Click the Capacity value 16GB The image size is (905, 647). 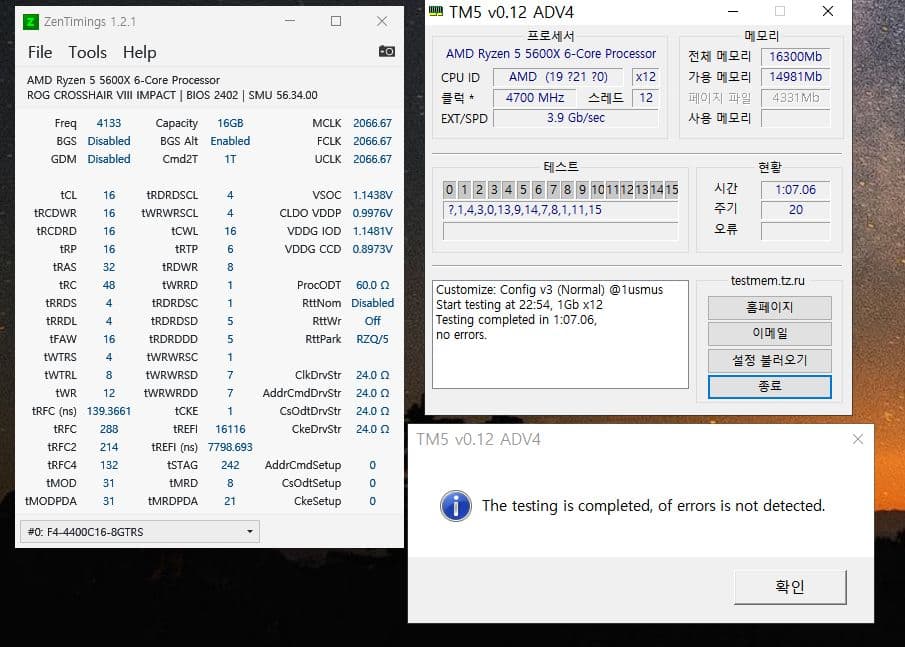[x=230, y=124]
